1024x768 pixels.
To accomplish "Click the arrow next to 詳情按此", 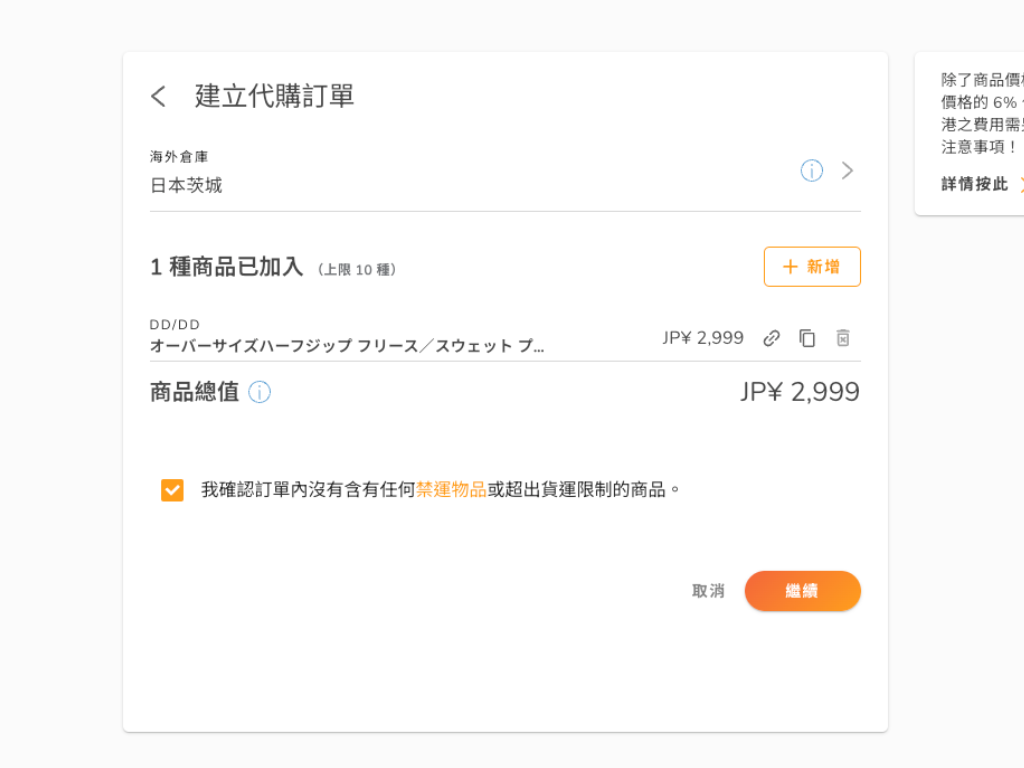I will pyautogui.click(x=1020, y=184).
